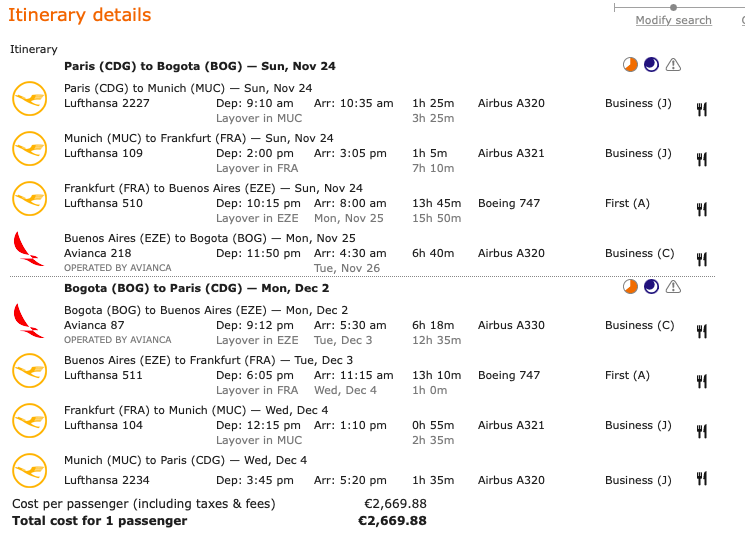Click the Lufthansa logo for flight 104
745x540 pixels.
pyautogui.click(x=30, y=420)
